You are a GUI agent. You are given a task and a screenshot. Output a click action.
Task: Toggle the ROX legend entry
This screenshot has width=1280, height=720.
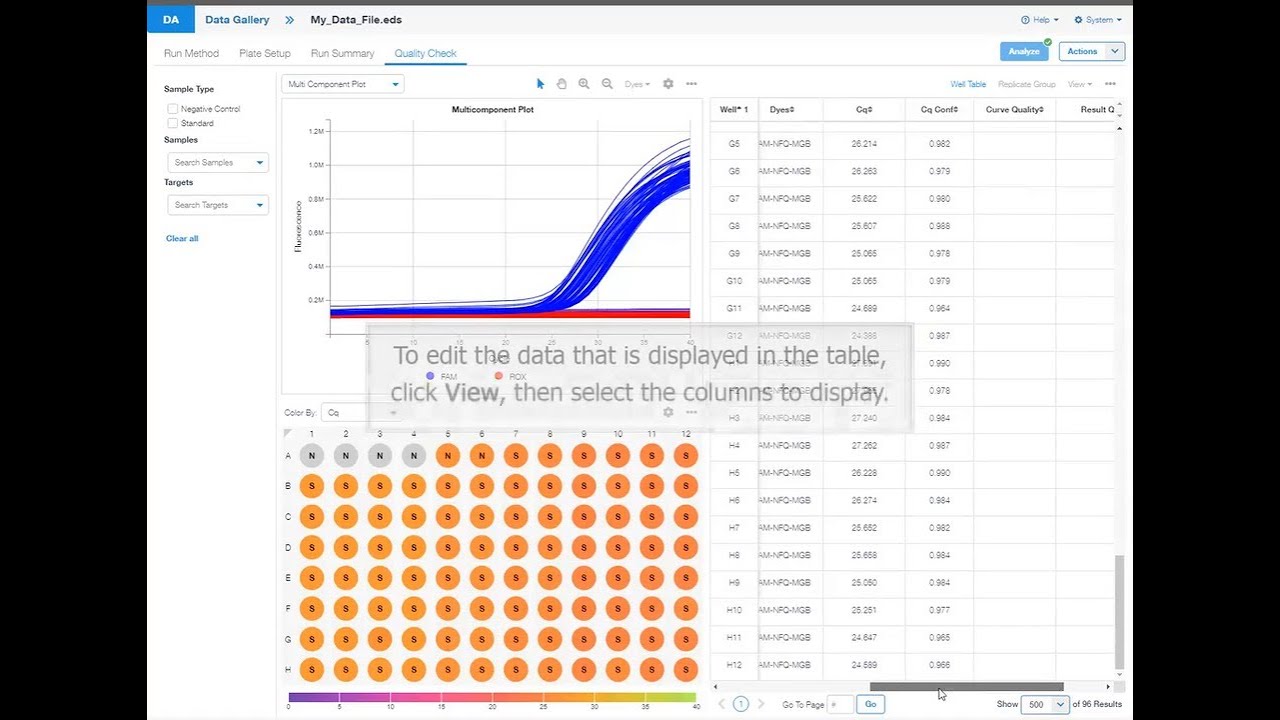click(510, 376)
